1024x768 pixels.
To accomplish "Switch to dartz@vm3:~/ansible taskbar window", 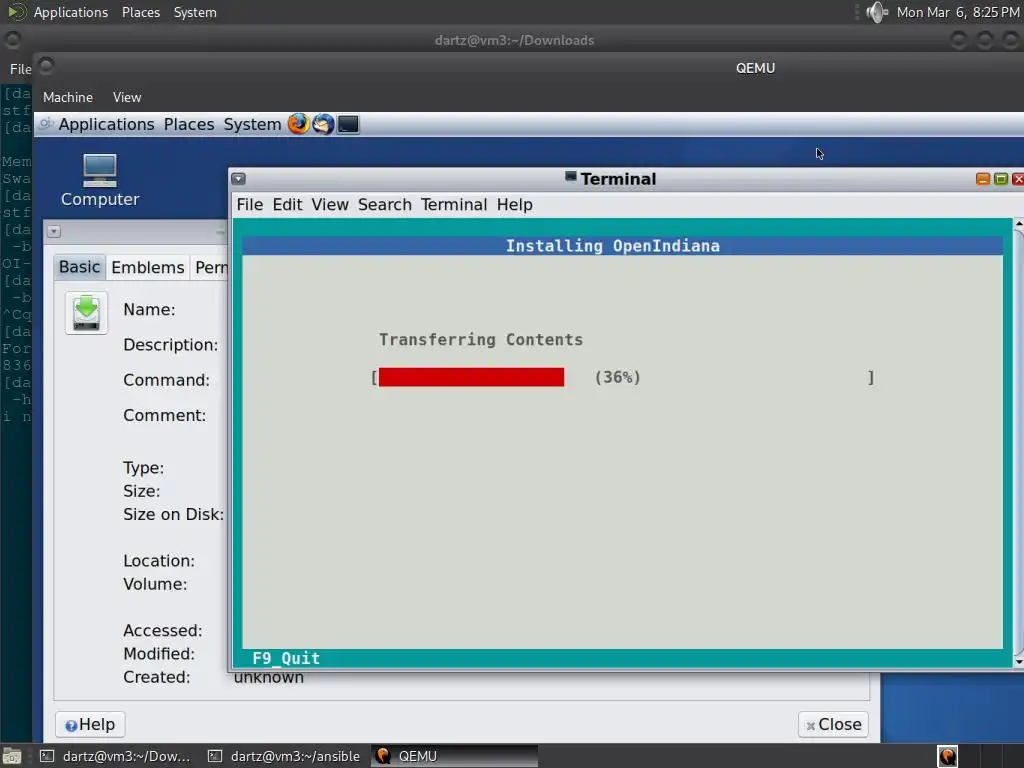I will click(x=283, y=756).
